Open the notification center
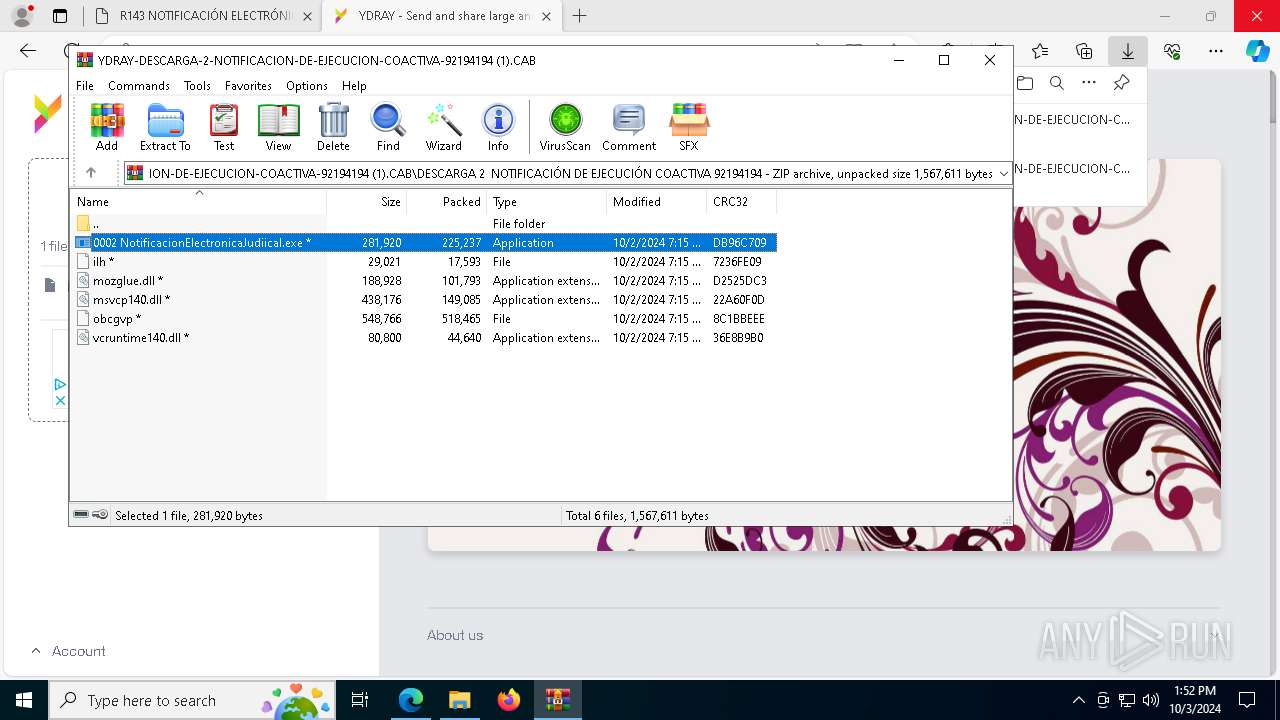The width and height of the screenshot is (1280, 720). click(x=1247, y=700)
